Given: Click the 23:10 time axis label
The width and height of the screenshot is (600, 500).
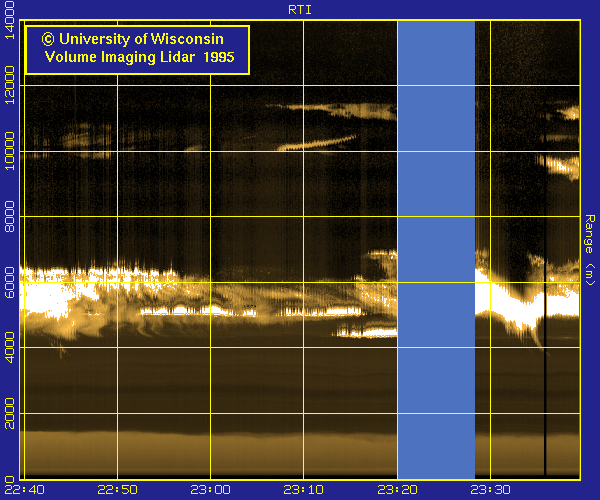Looking at the screenshot, I should coord(303,490).
